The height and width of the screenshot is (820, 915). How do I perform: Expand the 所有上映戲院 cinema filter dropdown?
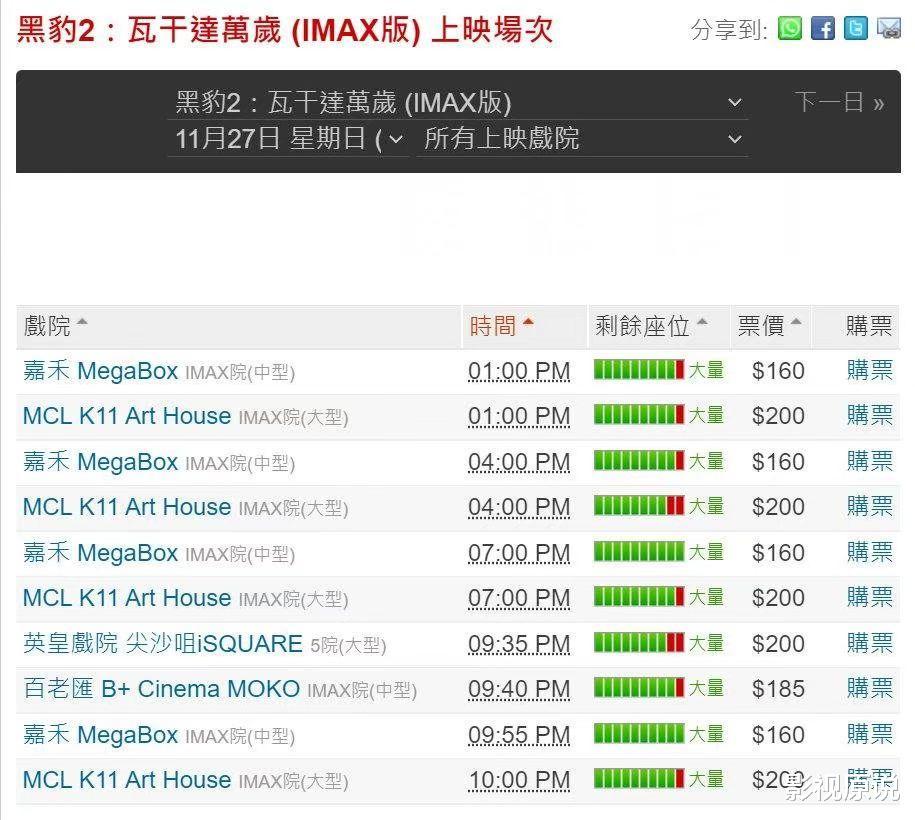coord(582,139)
